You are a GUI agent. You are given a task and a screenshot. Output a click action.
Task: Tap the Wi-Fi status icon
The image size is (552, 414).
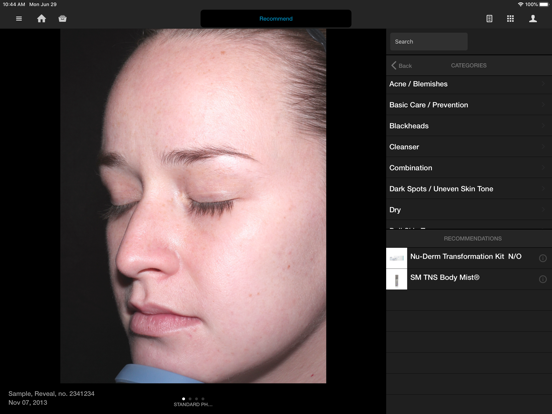click(x=520, y=5)
